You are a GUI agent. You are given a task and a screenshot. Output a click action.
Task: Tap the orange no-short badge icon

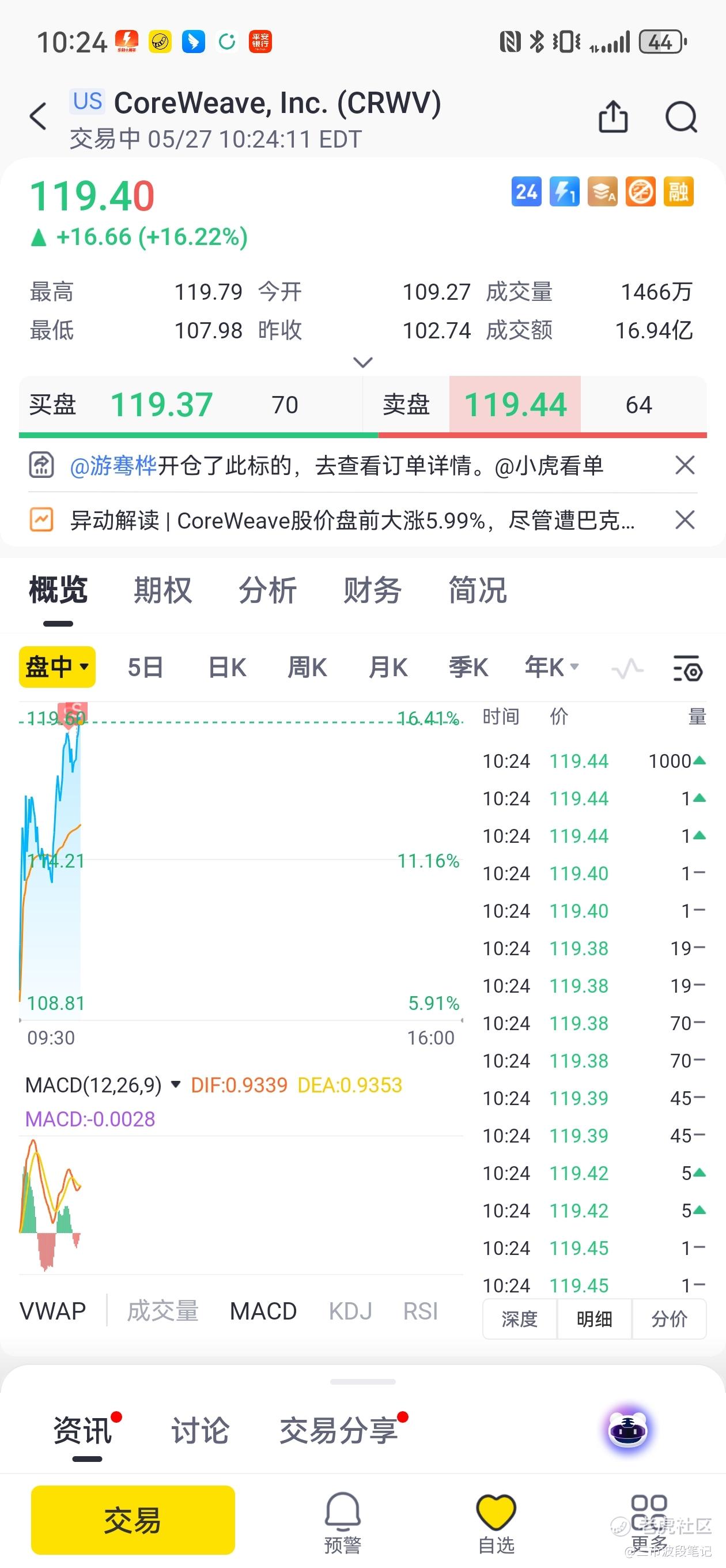pyautogui.click(x=641, y=193)
